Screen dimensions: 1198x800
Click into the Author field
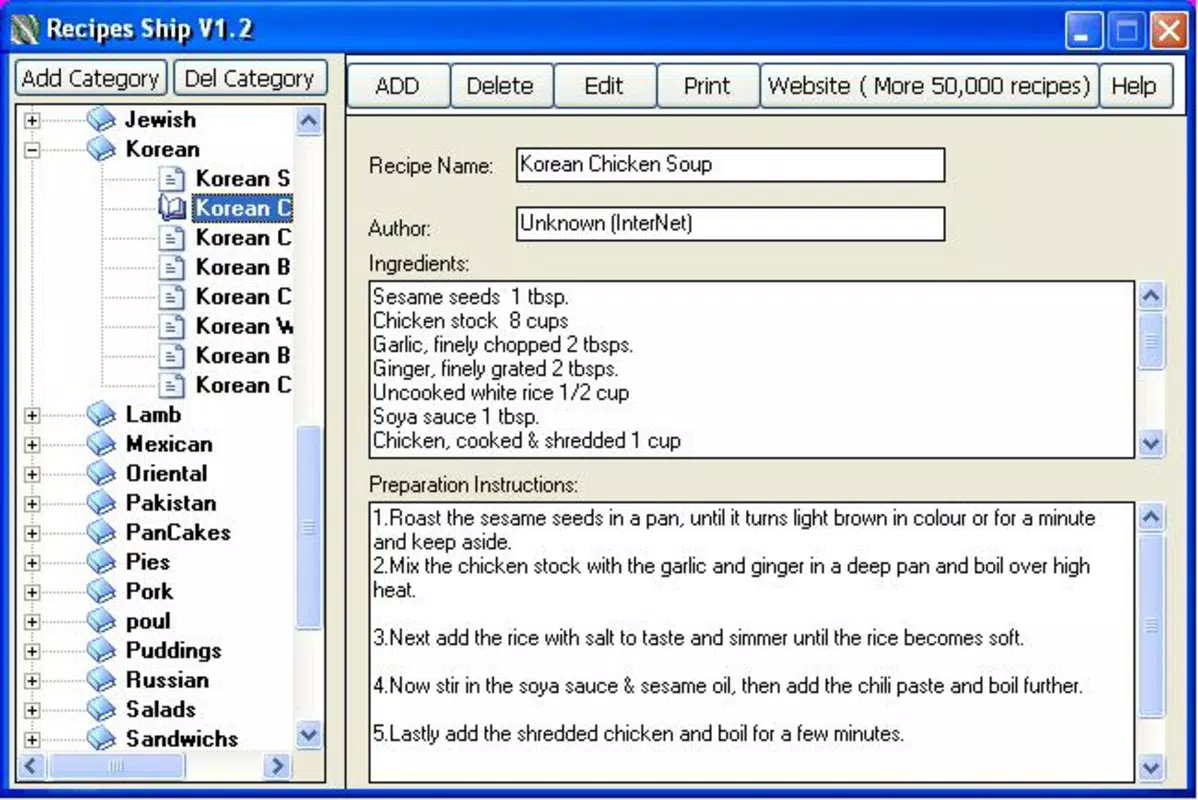pyautogui.click(x=730, y=224)
